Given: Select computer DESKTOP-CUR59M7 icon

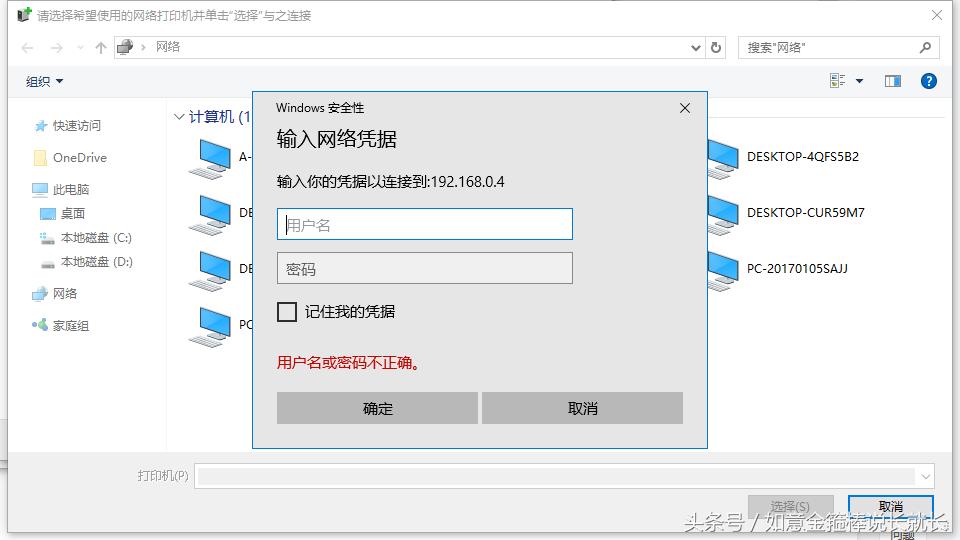Looking at the screenshot, I should [x=723, y=216].
